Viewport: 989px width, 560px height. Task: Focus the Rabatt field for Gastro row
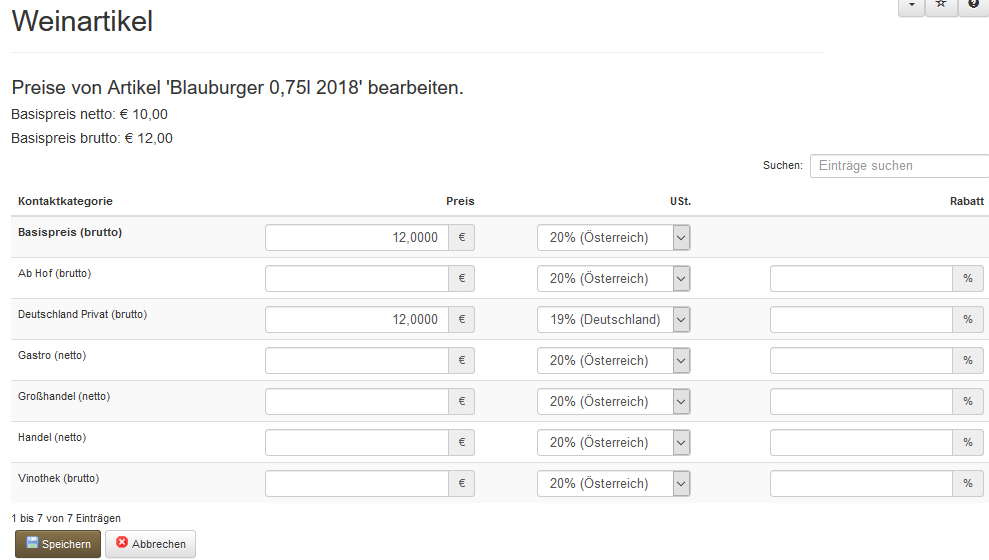tap(861, 361)
